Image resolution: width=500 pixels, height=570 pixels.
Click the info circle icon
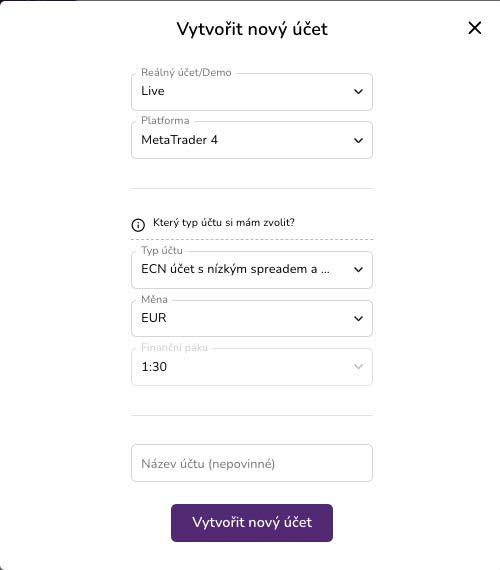pos(138,225)
